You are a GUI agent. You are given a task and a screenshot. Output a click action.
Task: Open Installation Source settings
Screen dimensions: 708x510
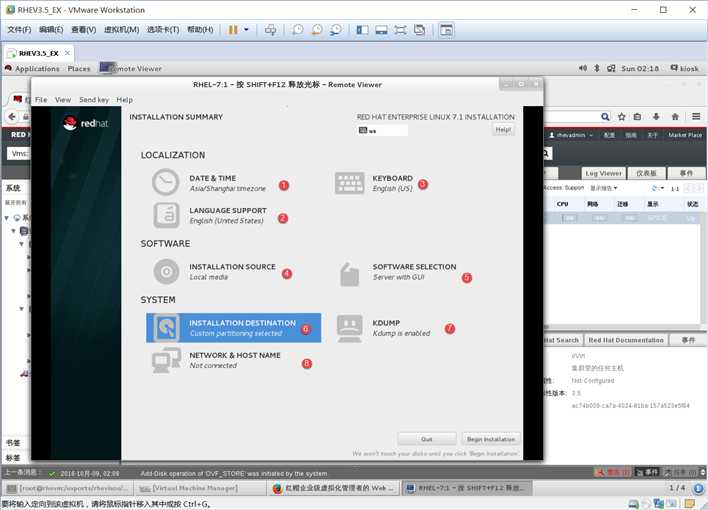click(214, 271)
